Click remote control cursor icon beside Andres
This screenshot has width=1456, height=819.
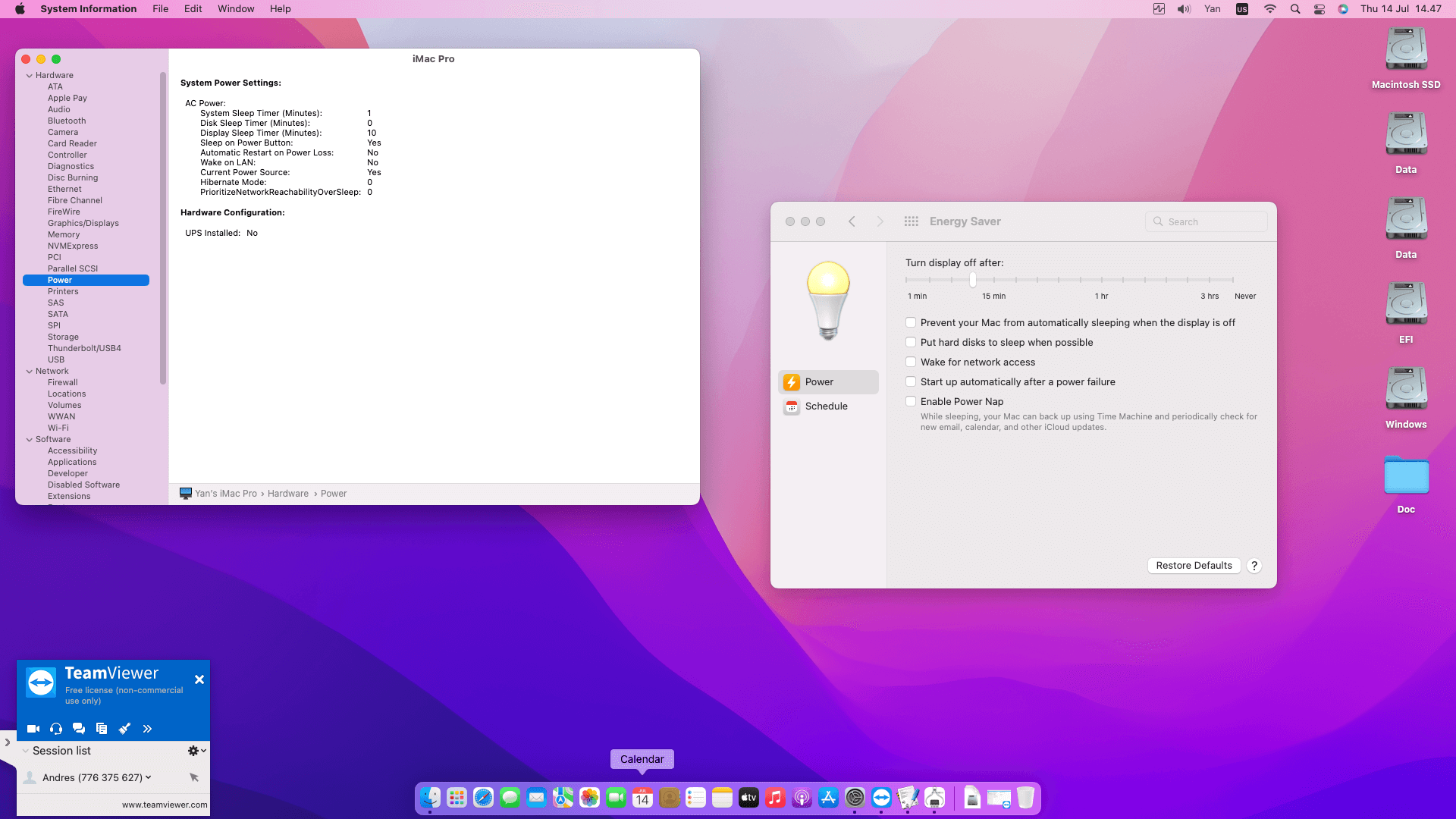[x=194, y=777]
